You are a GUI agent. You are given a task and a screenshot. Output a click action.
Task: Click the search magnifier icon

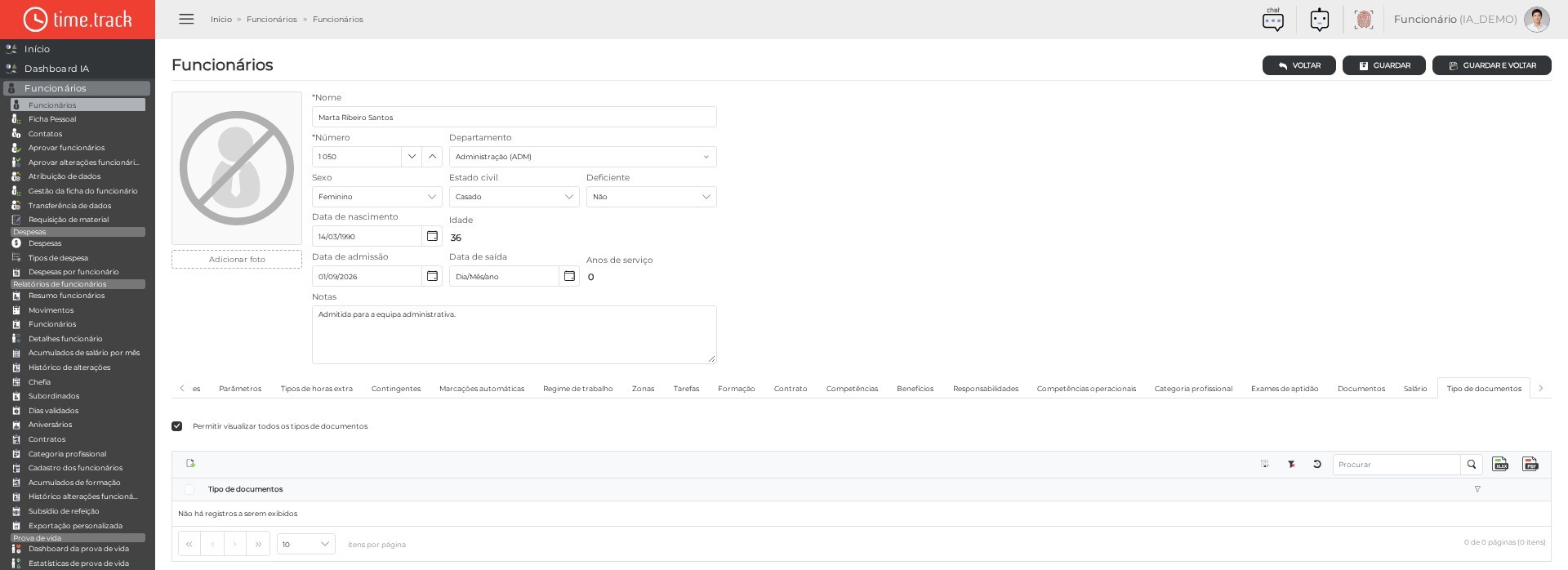(1472, 465)
